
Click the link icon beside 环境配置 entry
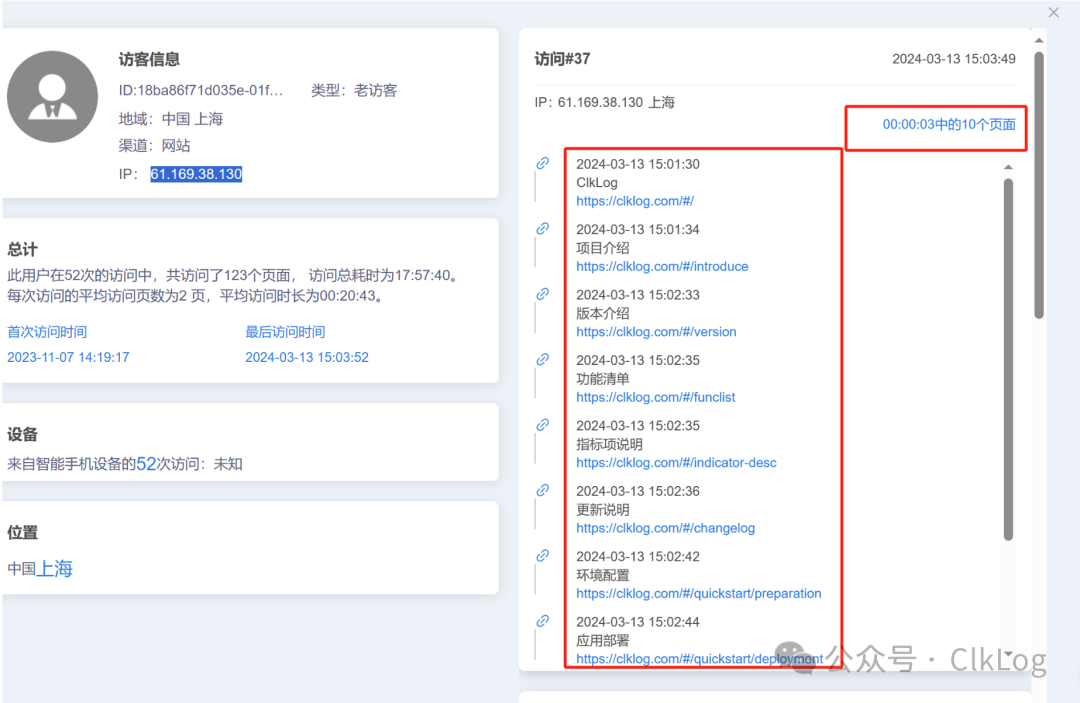click(x=543, y=556)
